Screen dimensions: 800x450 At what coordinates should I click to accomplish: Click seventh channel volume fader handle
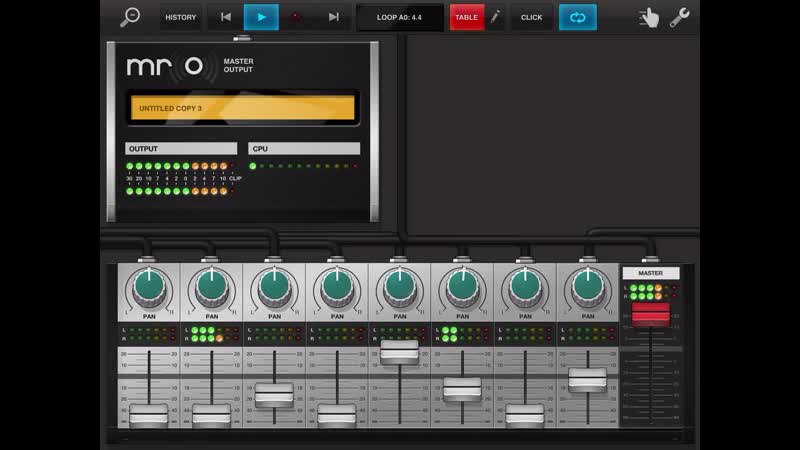tap(525, 415)
